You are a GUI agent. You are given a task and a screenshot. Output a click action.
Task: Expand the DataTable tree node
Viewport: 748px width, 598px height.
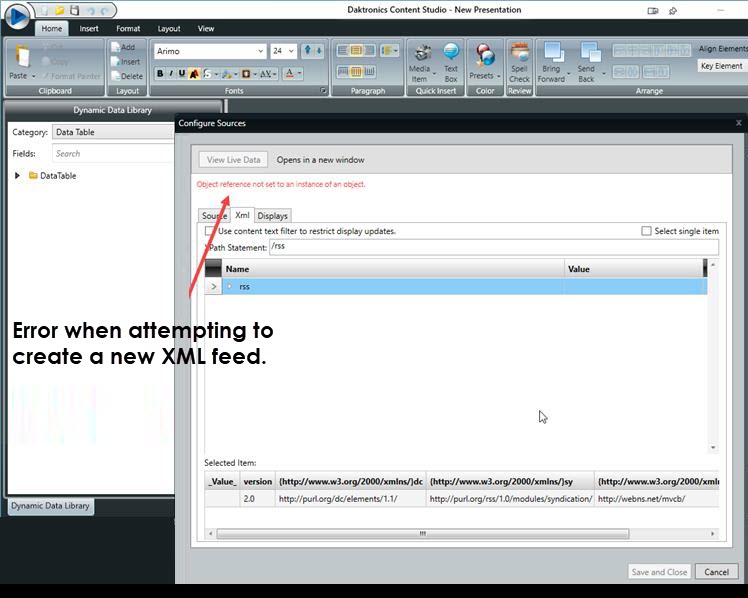tap(17, 176)
